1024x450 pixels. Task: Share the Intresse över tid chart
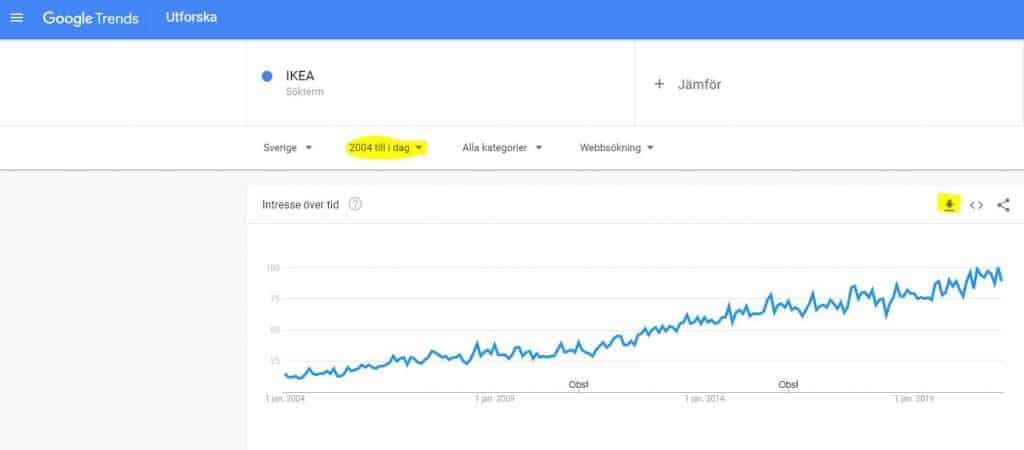pos(1004,205)
